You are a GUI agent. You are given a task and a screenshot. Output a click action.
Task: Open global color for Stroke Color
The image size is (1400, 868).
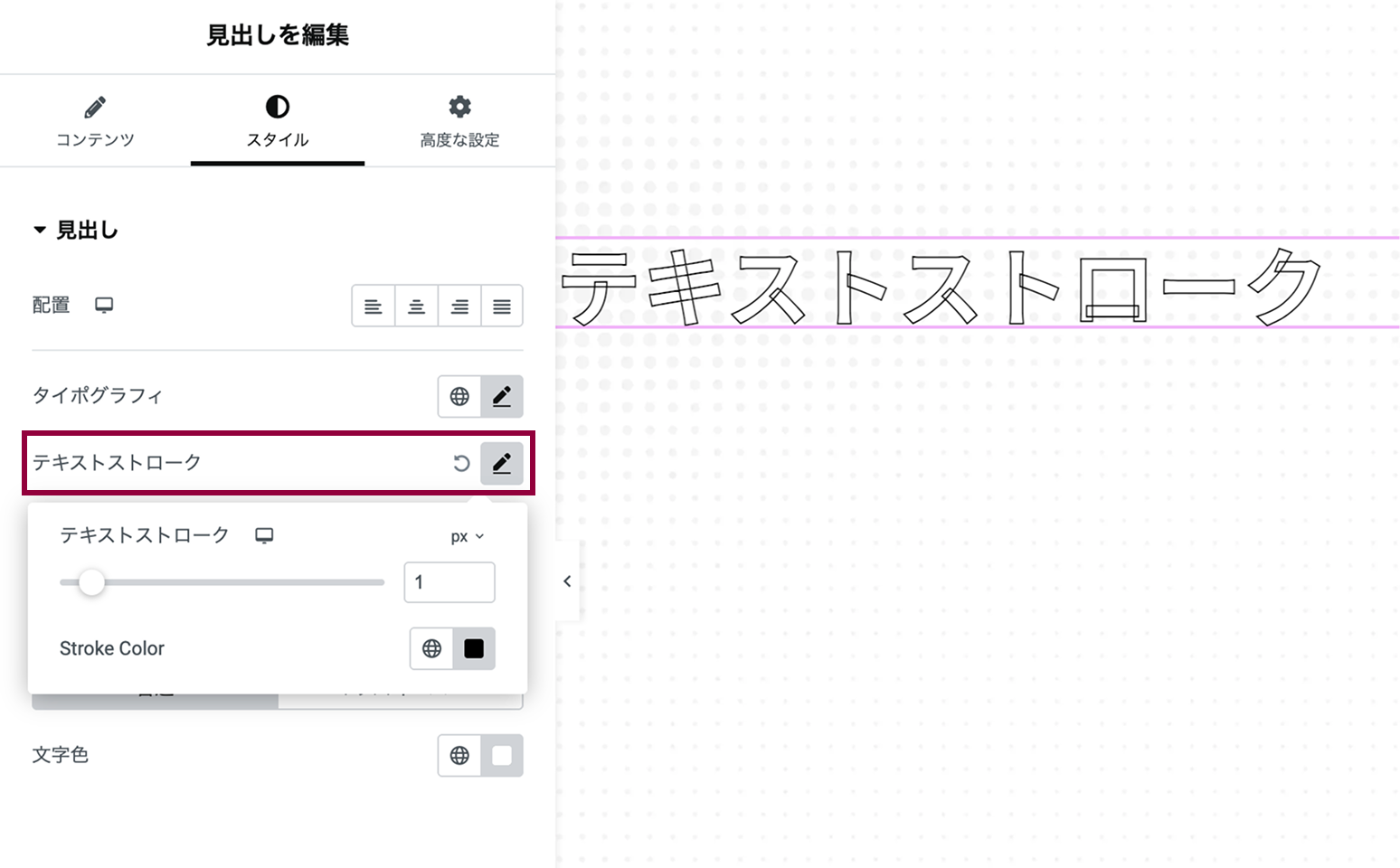431,648
